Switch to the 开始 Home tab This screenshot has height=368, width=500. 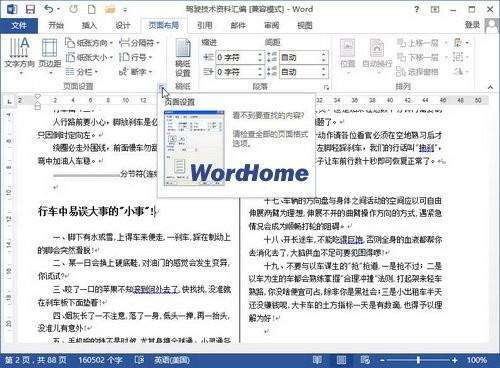(x=56, y=25)
